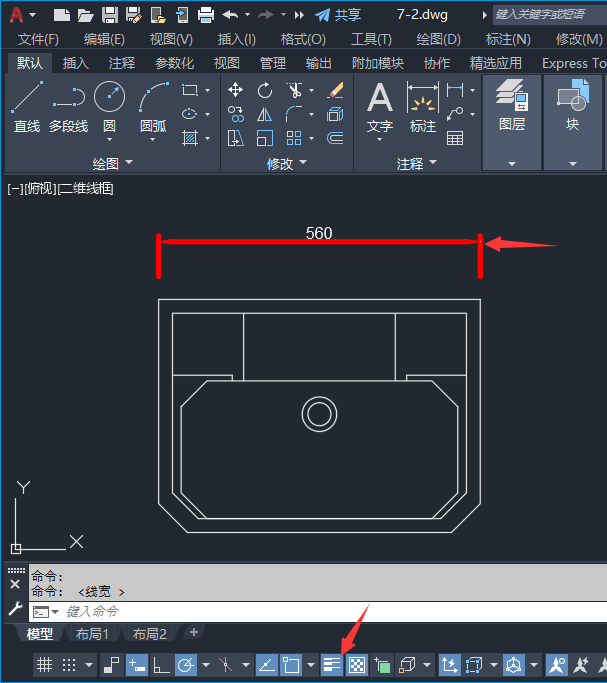Expand the 注释 (Annotation) panel
607x683 pixels.
coord(416,163)
